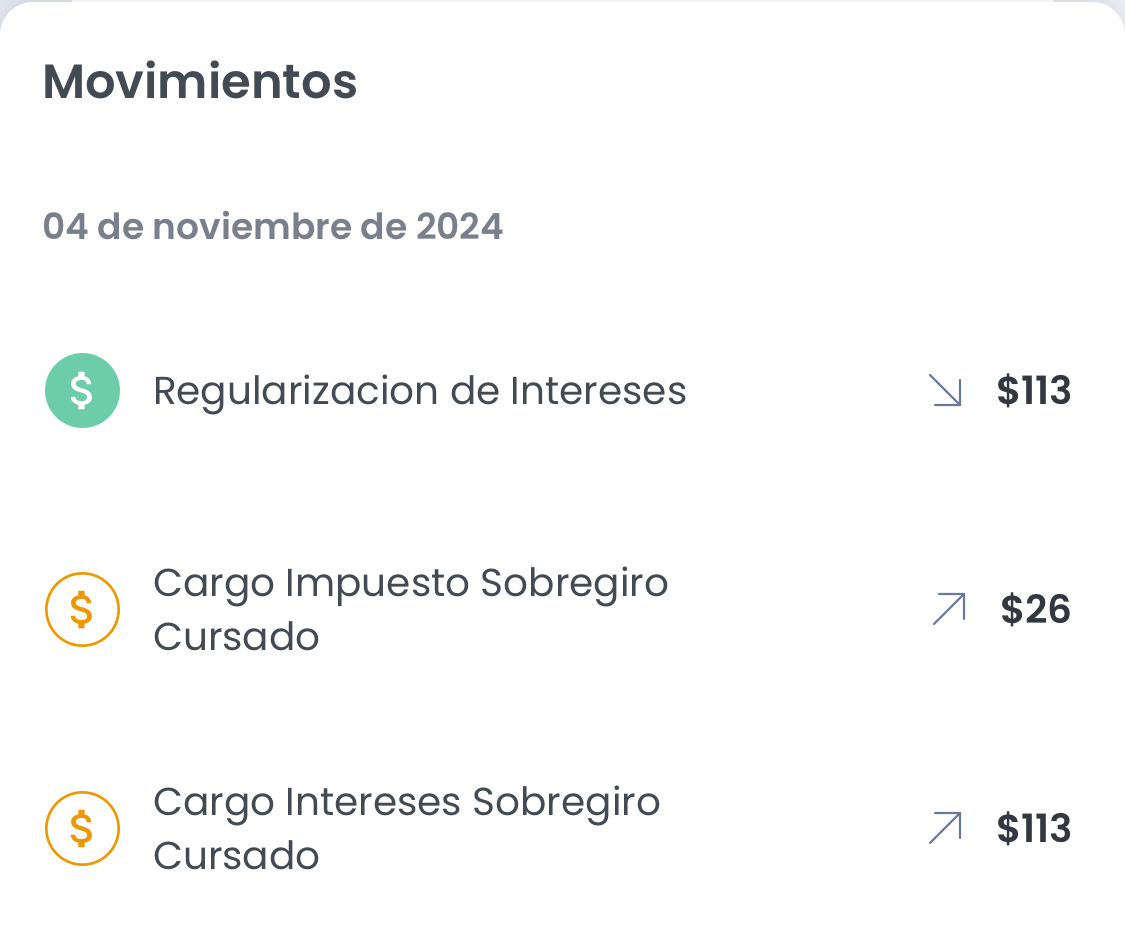Viewport: 1125px width, 939px height.
Task: Select the $113 amount for Regularizacion de Intereses
Action: [x=1033, y=391]
